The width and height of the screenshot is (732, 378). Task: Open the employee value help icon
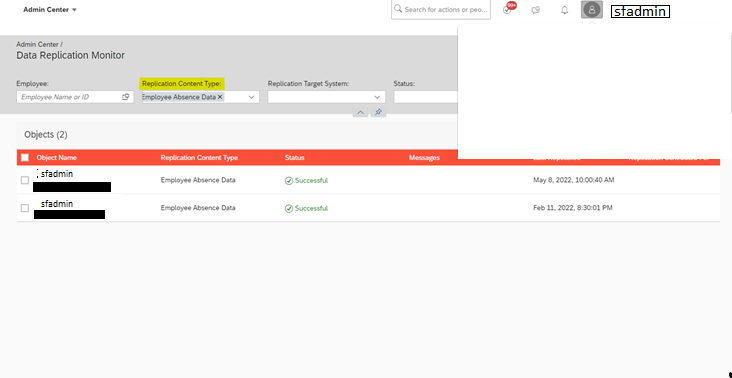126,97
